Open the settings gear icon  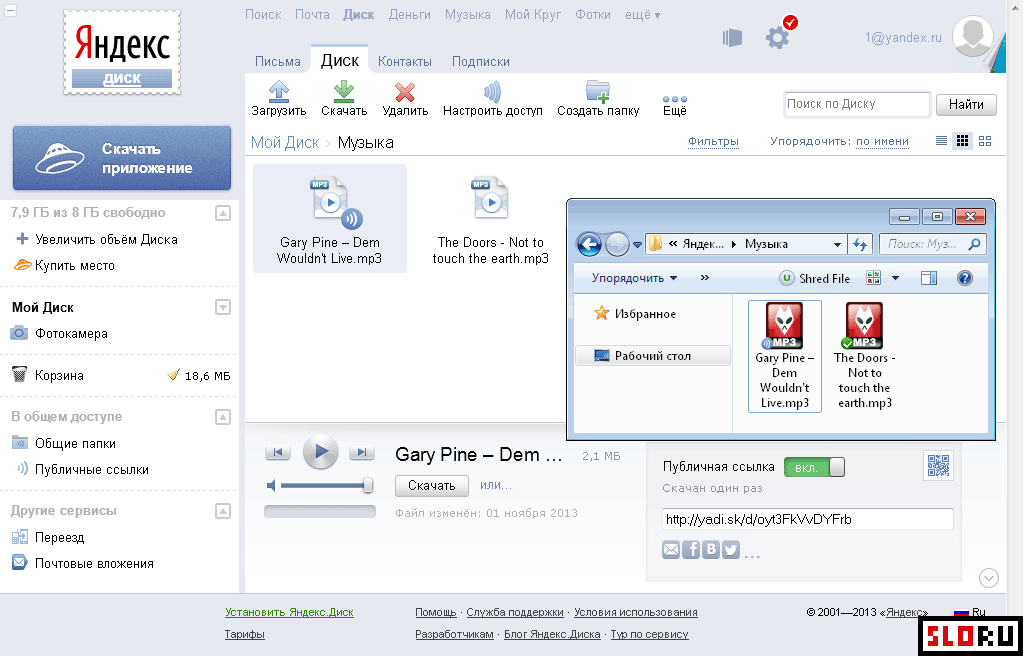[778, 37]
